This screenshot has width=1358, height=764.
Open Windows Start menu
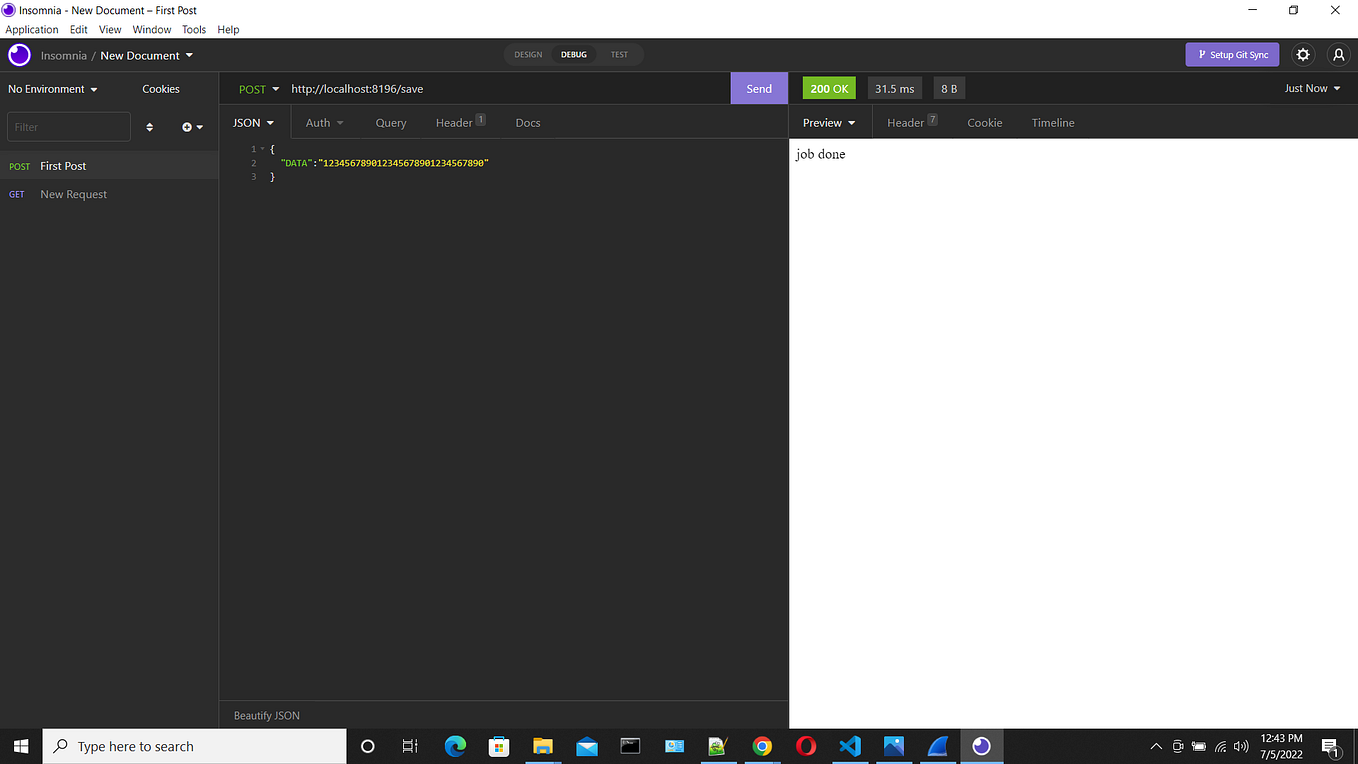tap(21, 746)
